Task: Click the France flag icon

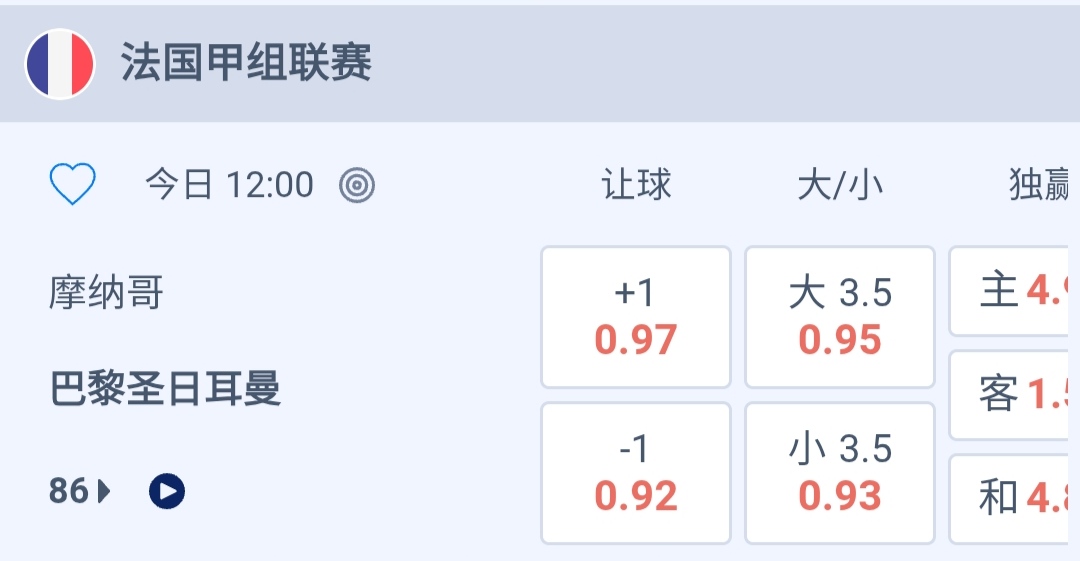Action: 60,64
